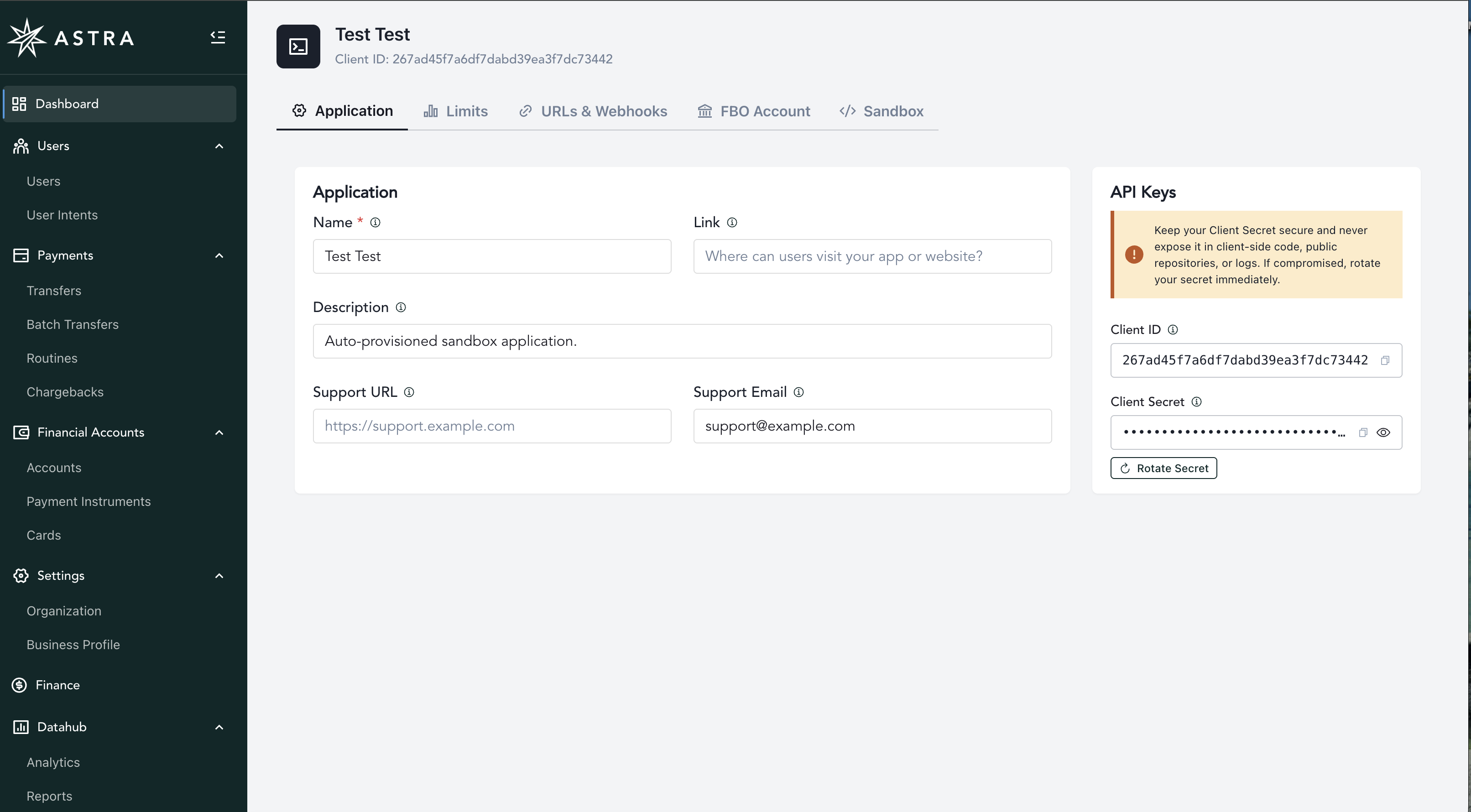The width and height of the screenshot is (1471, 812).
Task: Collapse the Users sidebar section
Action: click(x=219, y=146)
